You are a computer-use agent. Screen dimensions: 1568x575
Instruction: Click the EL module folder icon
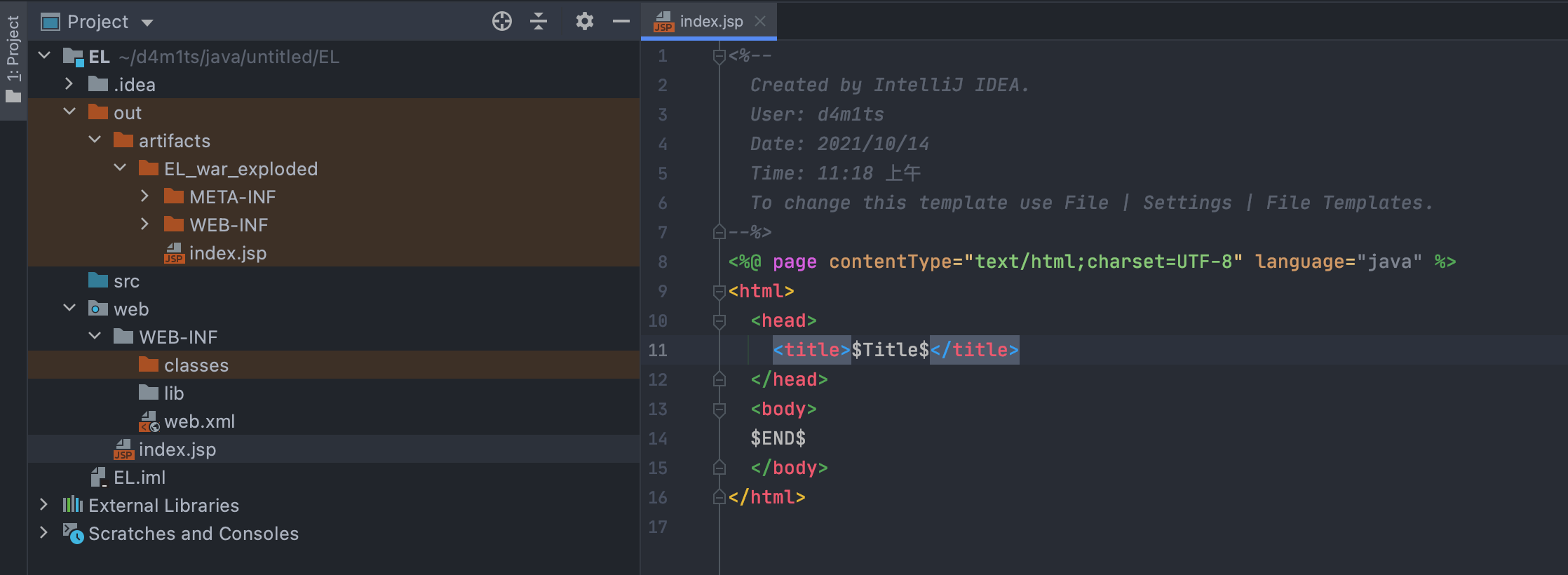(74, 57)
